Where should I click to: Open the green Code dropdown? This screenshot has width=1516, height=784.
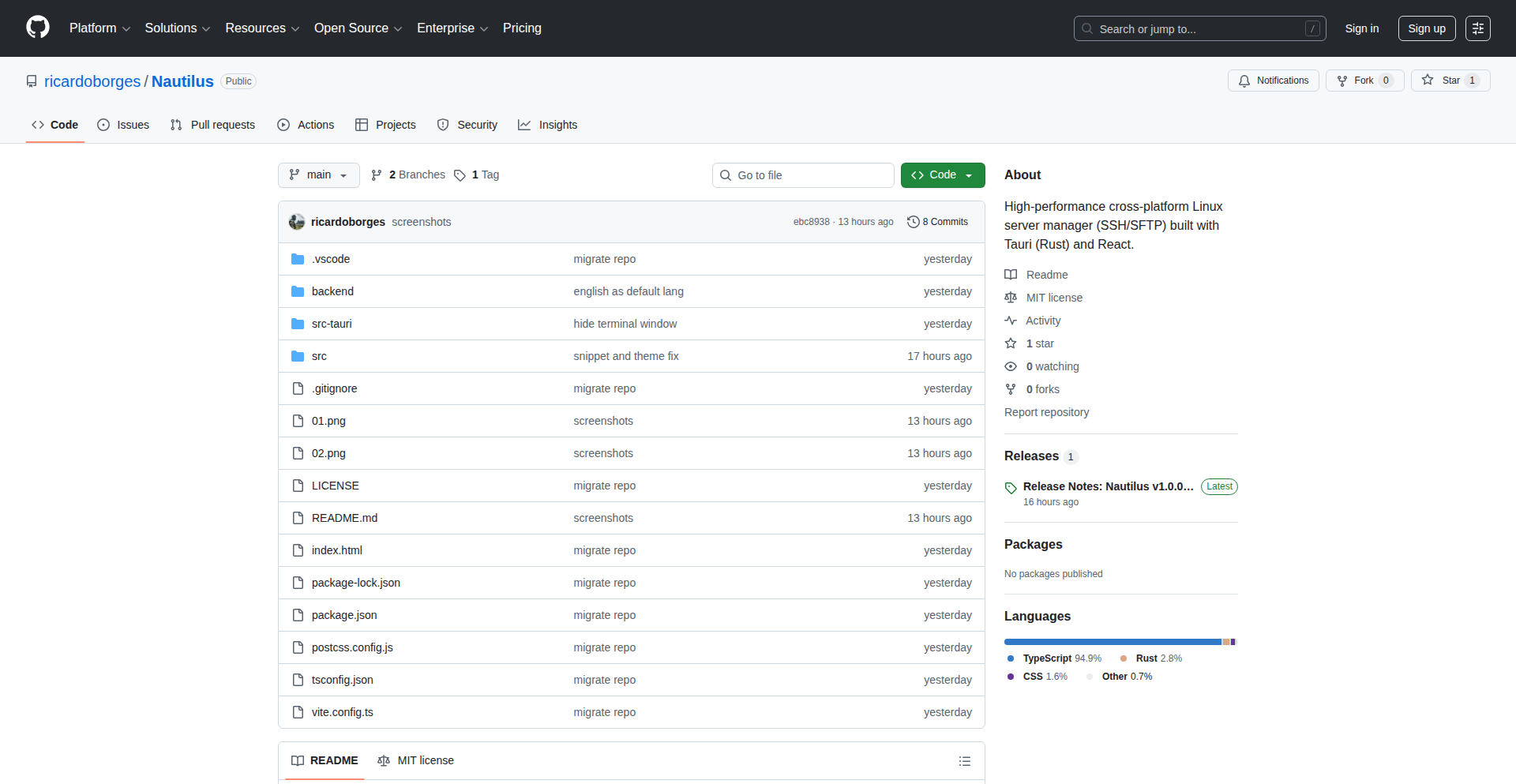(x=942, y=175)
